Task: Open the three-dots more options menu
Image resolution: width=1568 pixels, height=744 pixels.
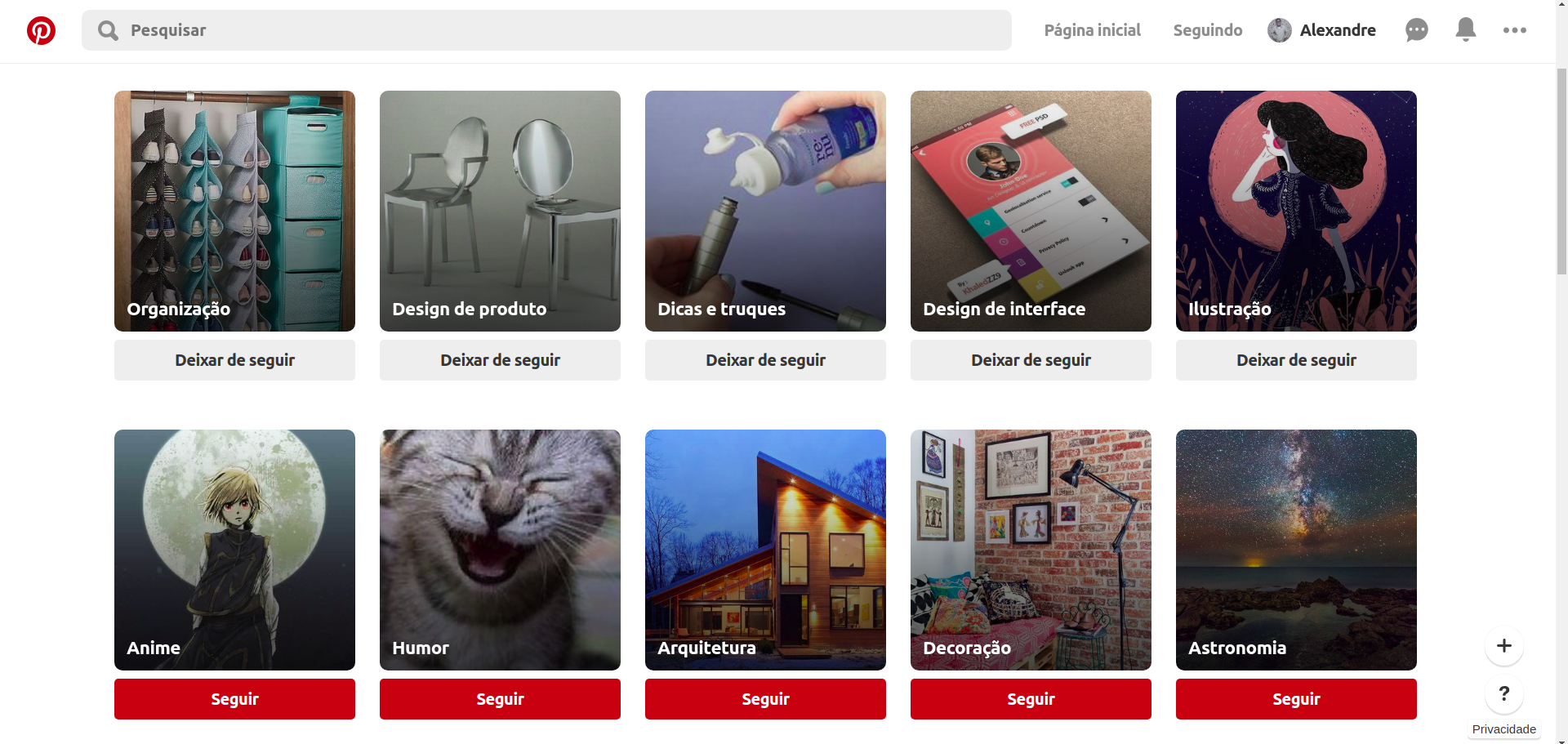Action: point(1515,30)
